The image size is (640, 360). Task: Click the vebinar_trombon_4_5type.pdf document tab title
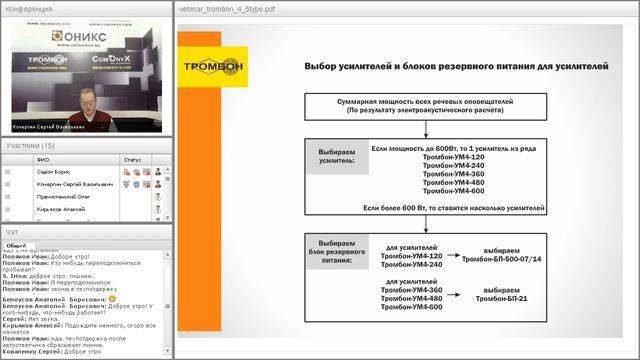coord(227,9)
